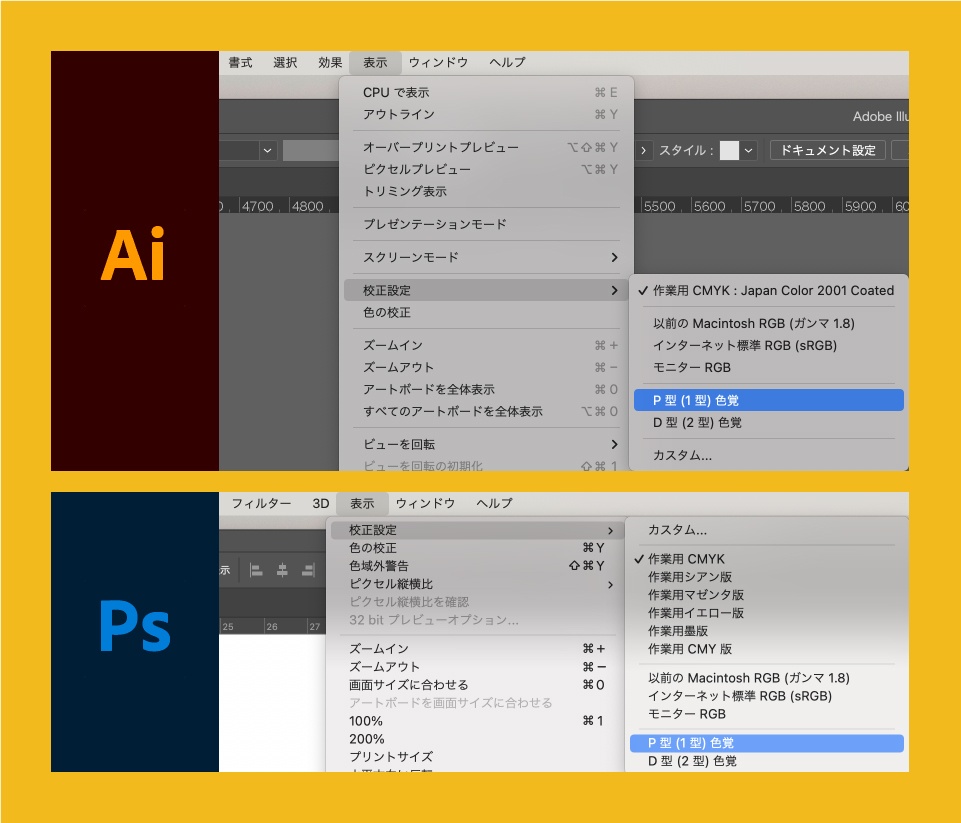Select P 型 (1 型) 色覚 in Photoshop
This screenshot has width=961, height=823.
coord(767,743)
